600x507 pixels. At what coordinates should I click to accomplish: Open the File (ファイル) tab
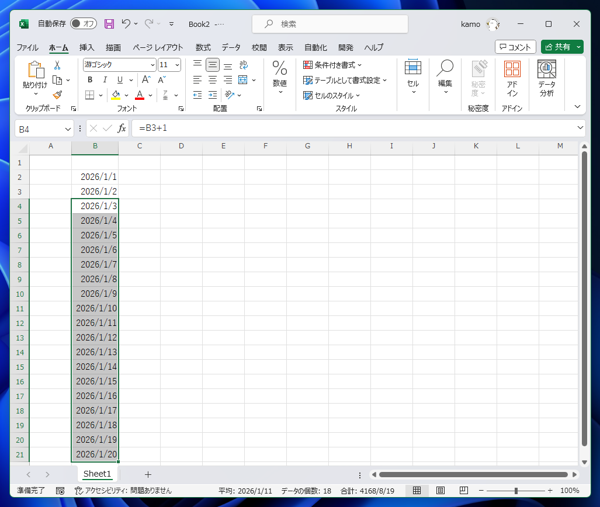point(27,47)
